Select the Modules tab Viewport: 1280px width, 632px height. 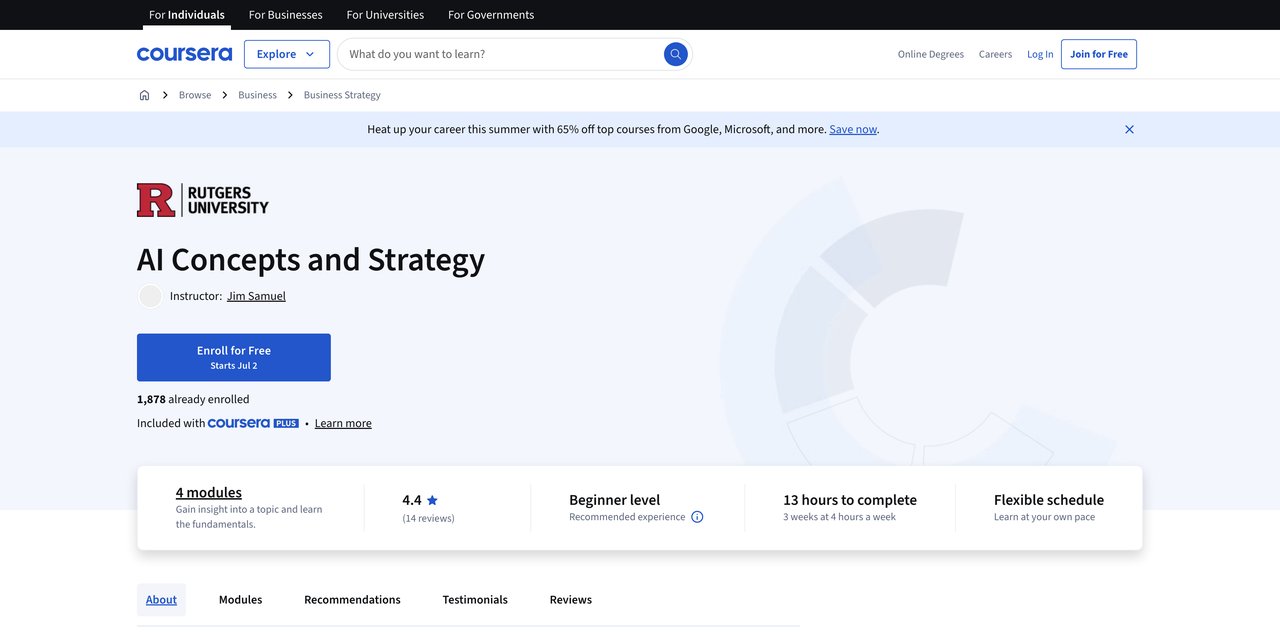point(240,600)
